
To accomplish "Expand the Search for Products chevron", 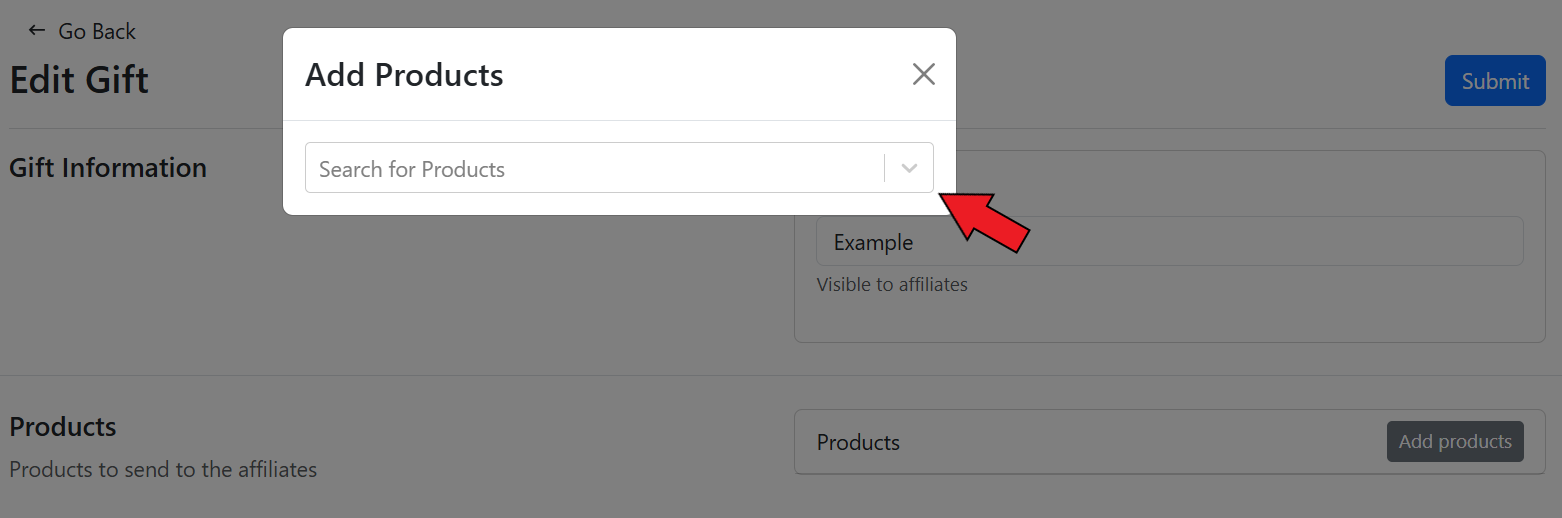I will (x=909, y=168).
